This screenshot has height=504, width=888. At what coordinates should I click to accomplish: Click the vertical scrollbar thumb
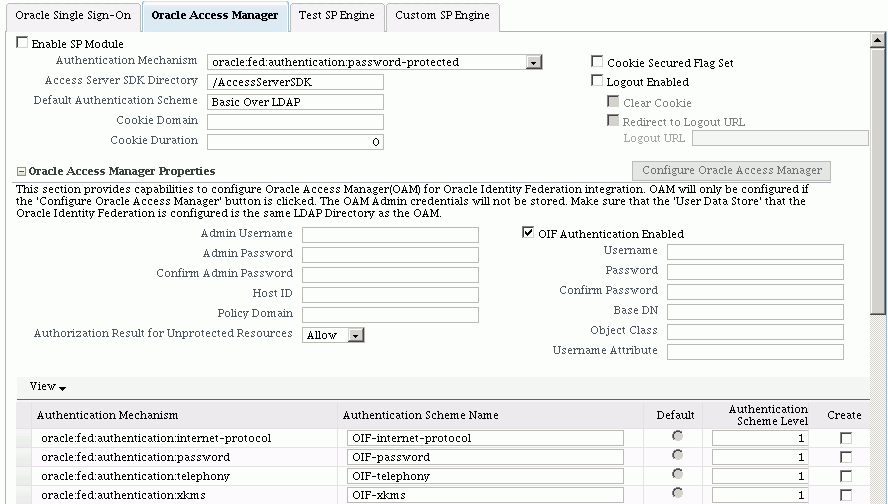coord(877,180)
